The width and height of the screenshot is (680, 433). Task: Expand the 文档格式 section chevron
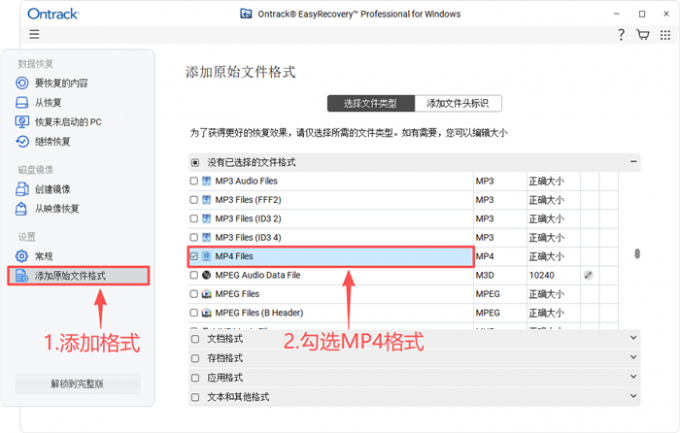(633, 338)
